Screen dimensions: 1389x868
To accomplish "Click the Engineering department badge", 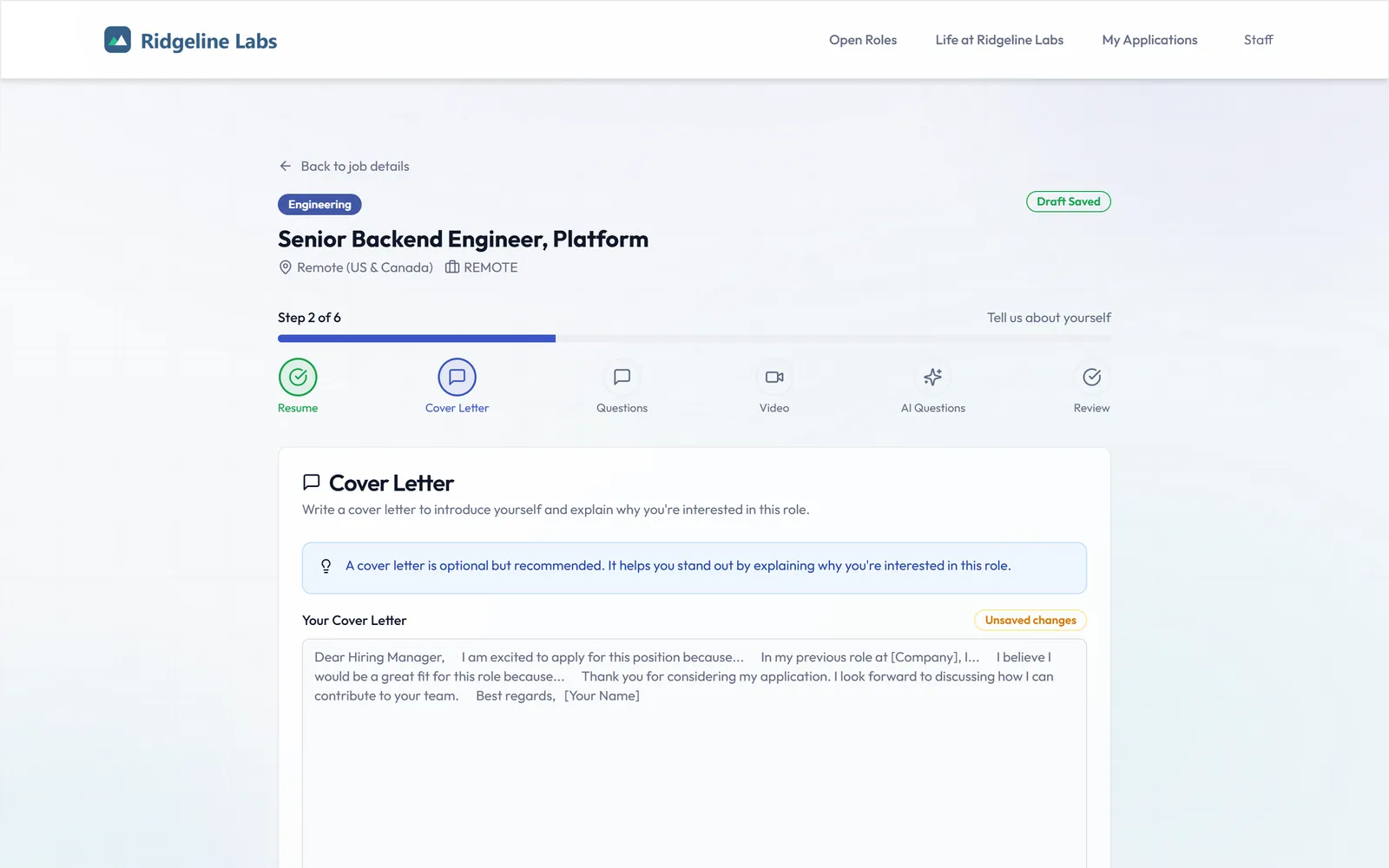I will (319, 205).
